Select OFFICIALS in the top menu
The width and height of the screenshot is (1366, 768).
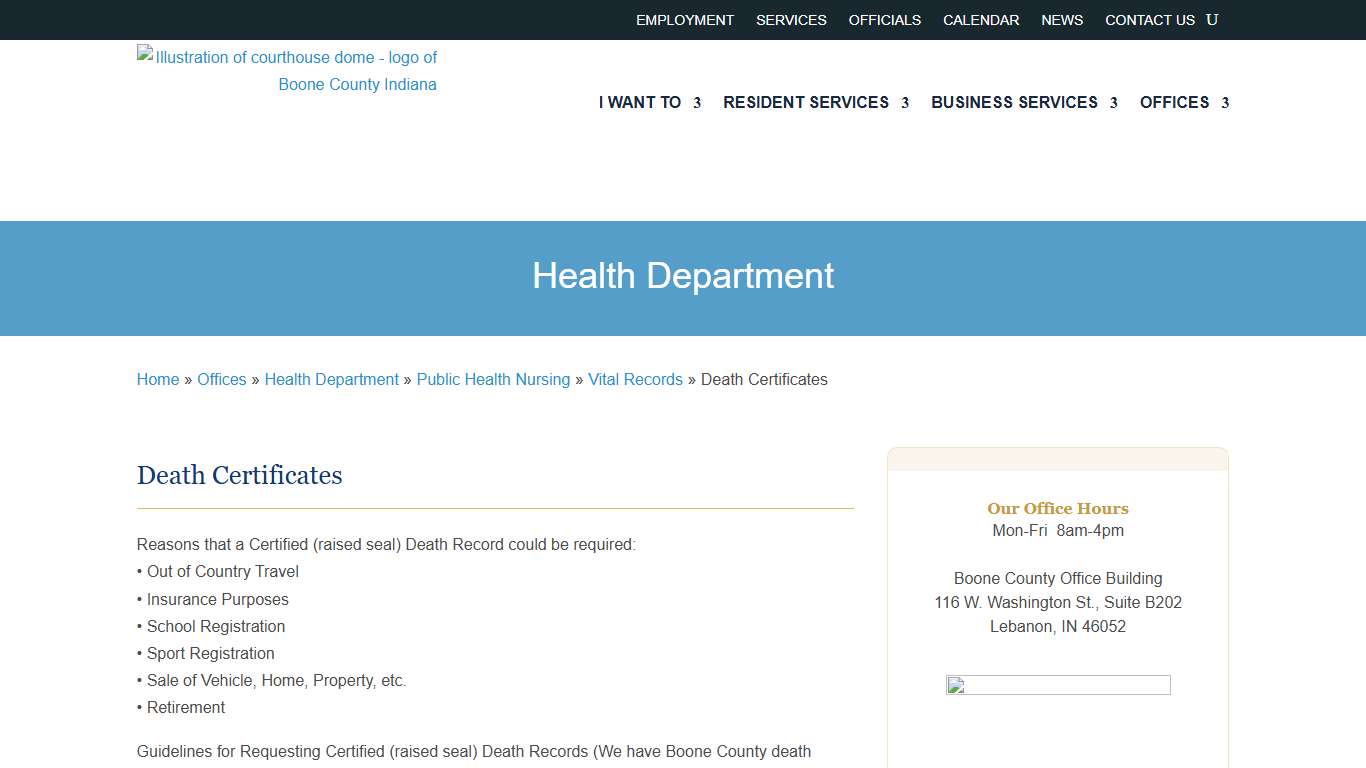[x=884, y=19]
